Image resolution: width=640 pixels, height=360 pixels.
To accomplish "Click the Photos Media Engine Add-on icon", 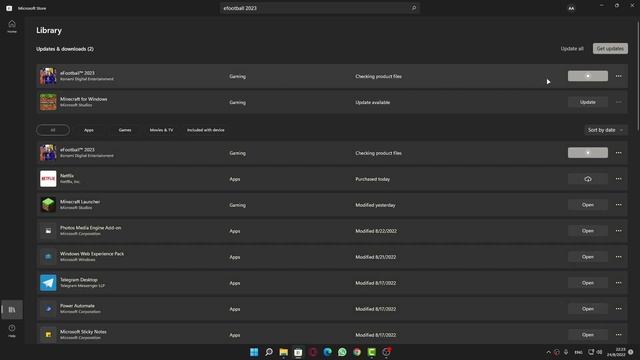I will point(48,231).
